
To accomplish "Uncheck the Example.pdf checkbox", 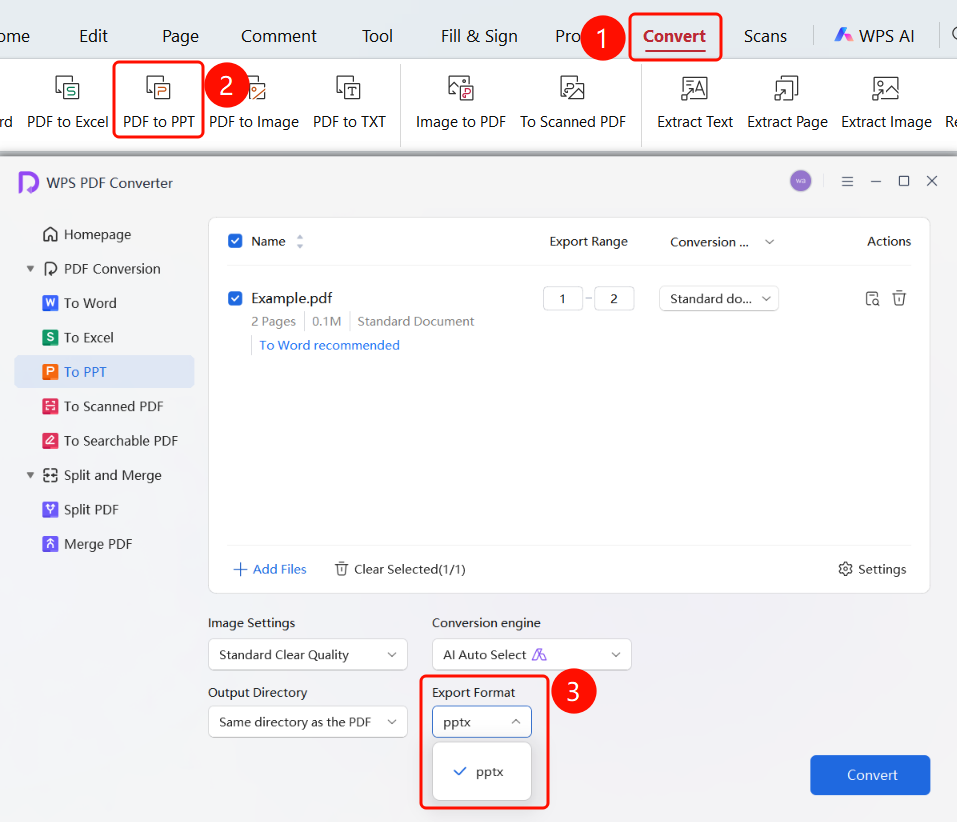I will click(x=235, y=298).
